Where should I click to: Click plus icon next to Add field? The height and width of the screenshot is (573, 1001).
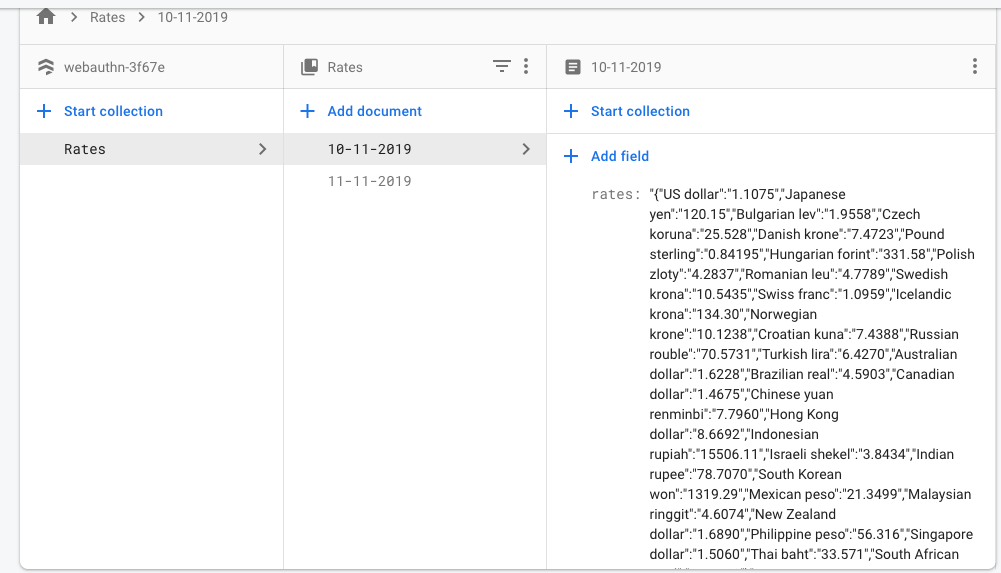click(x=571, y=156)
